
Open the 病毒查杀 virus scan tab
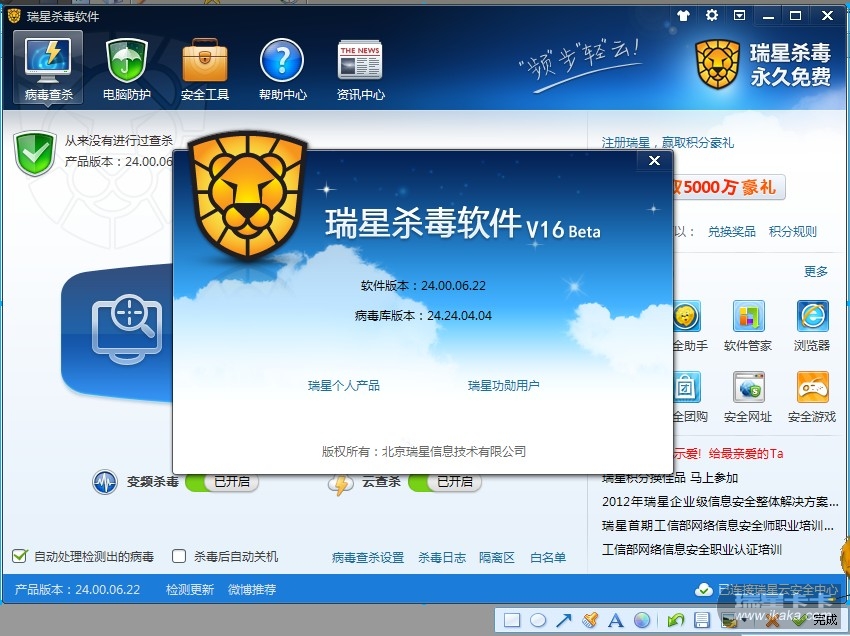48,67
